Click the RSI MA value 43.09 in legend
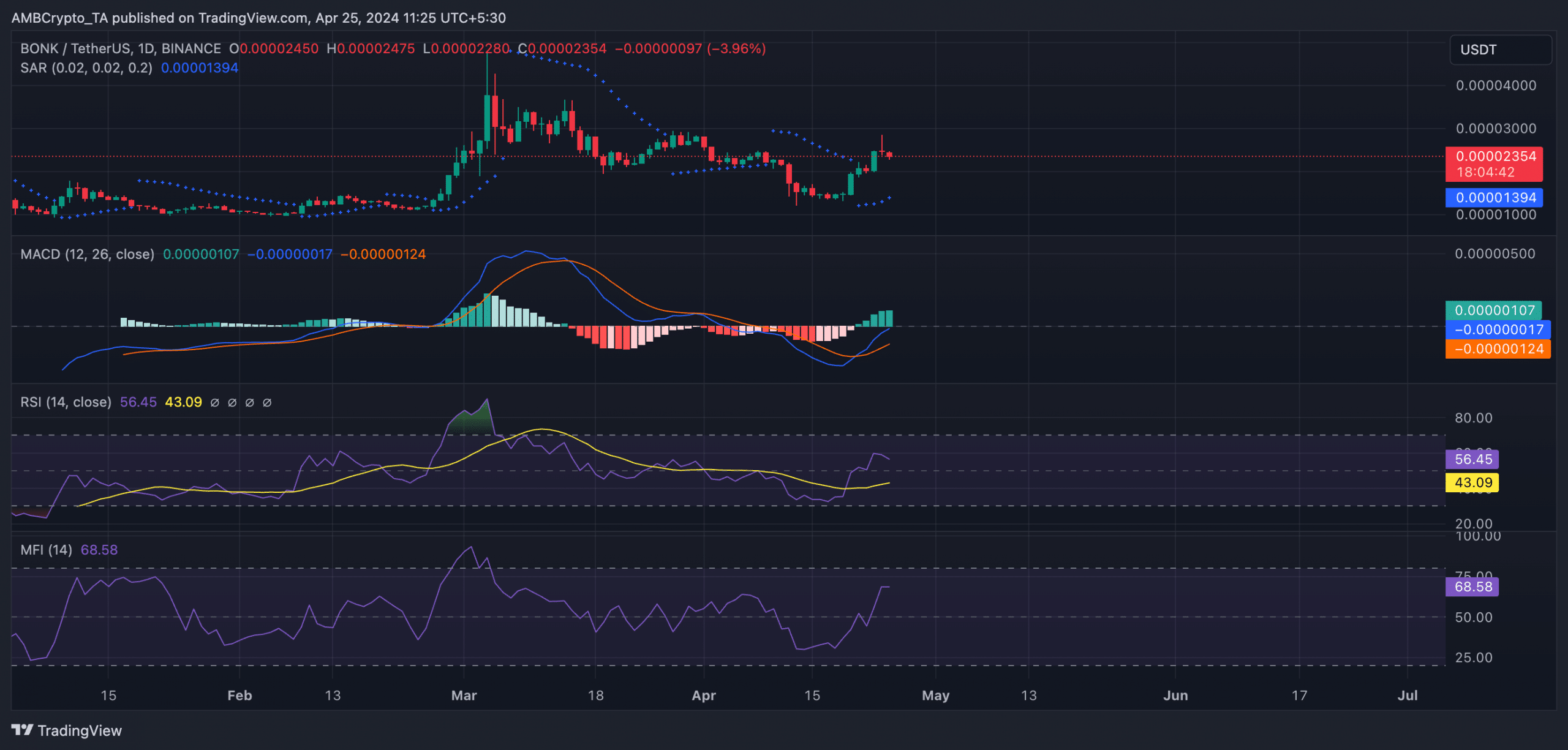Viewport: 1568px width, 750px height. coord(183,402)
